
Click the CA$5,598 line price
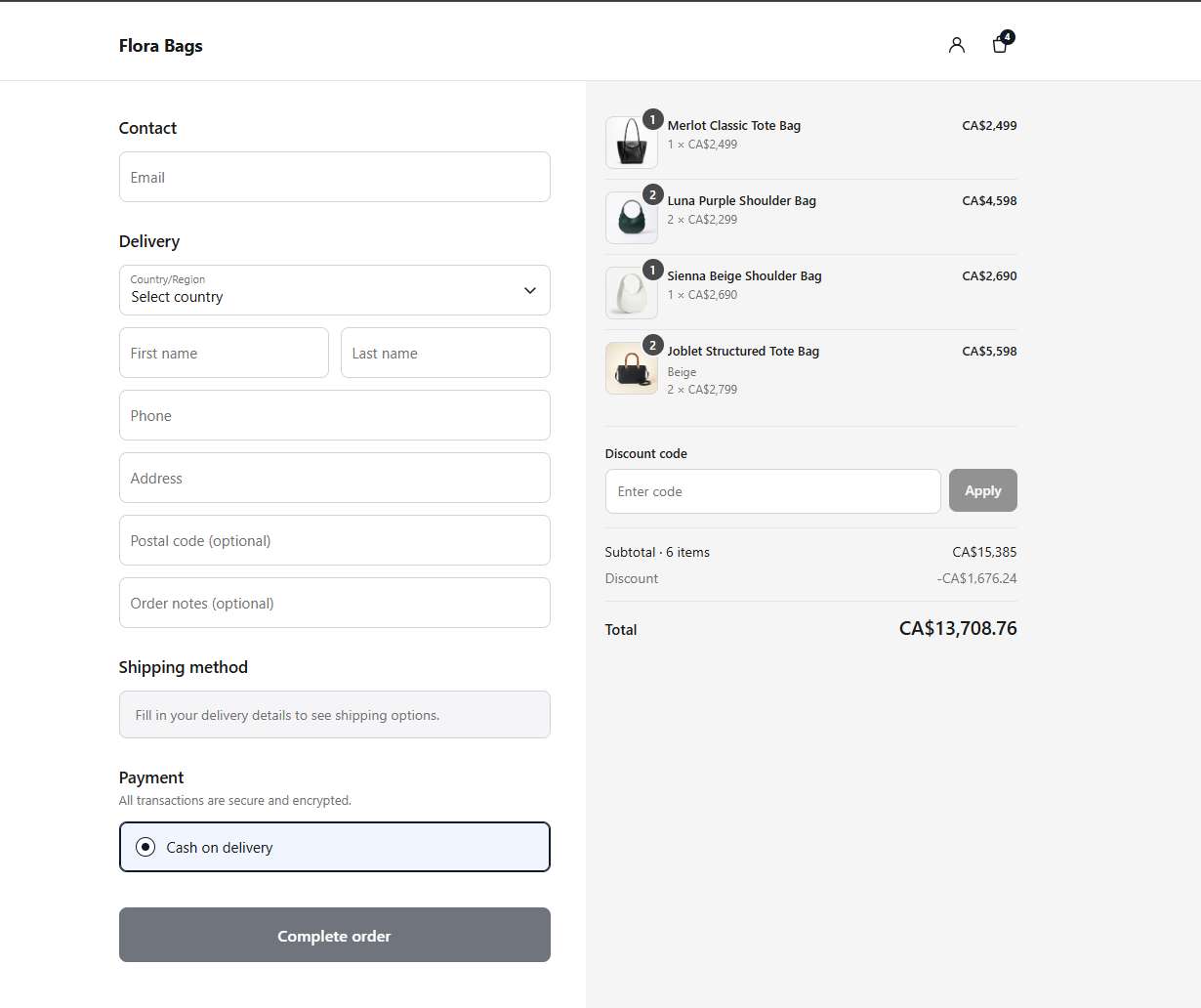click(989, 351)
